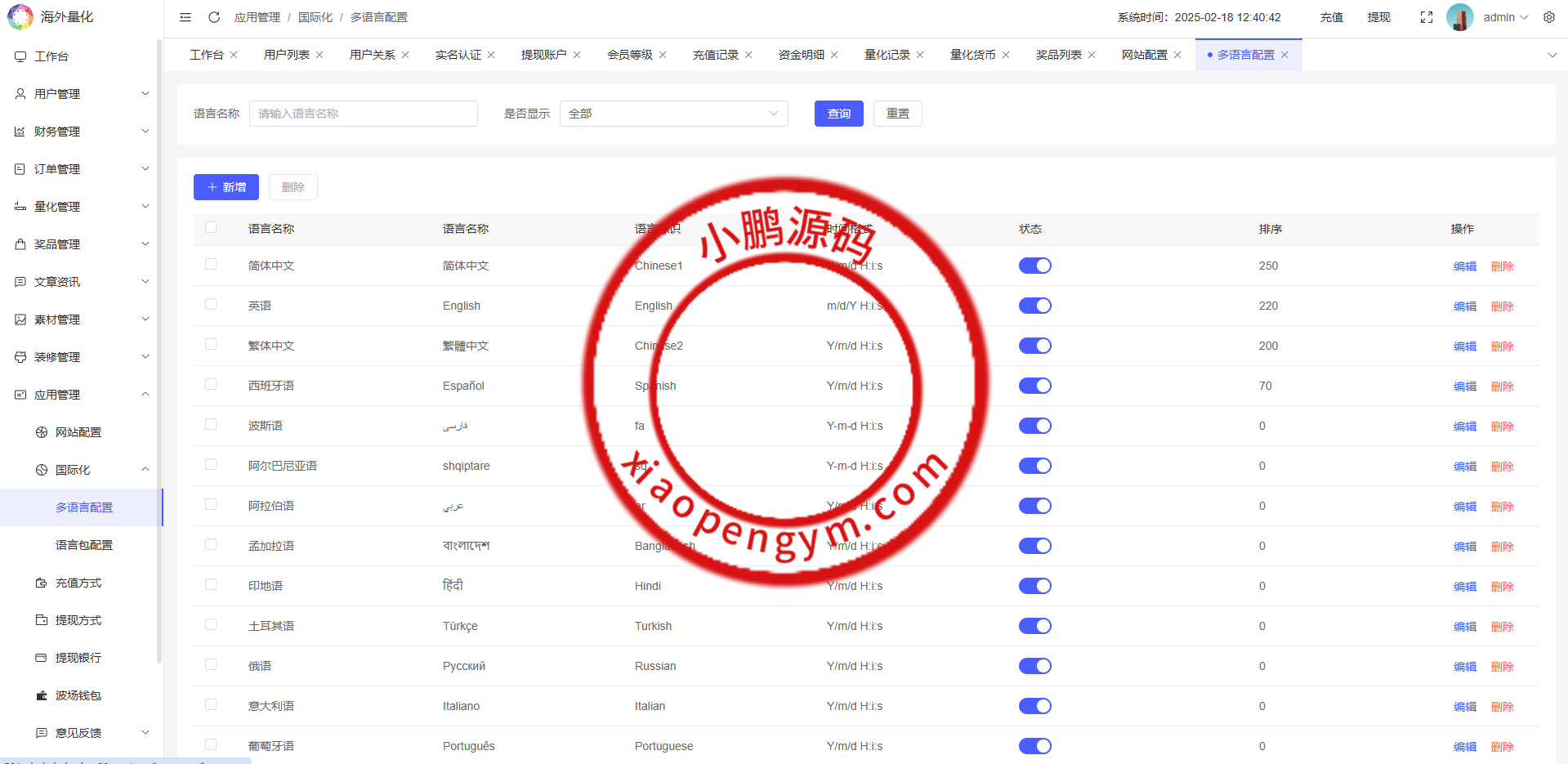Viewport: 1568px width, 764px height.
Task: Click the admin avatar picture
Action: 1459,17
